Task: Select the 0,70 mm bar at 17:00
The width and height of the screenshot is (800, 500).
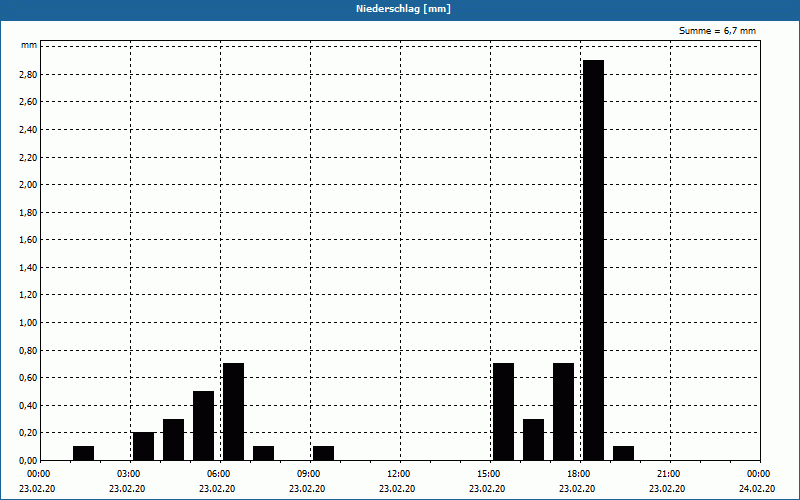Action: pyautogui.click(x=564, y=412)
